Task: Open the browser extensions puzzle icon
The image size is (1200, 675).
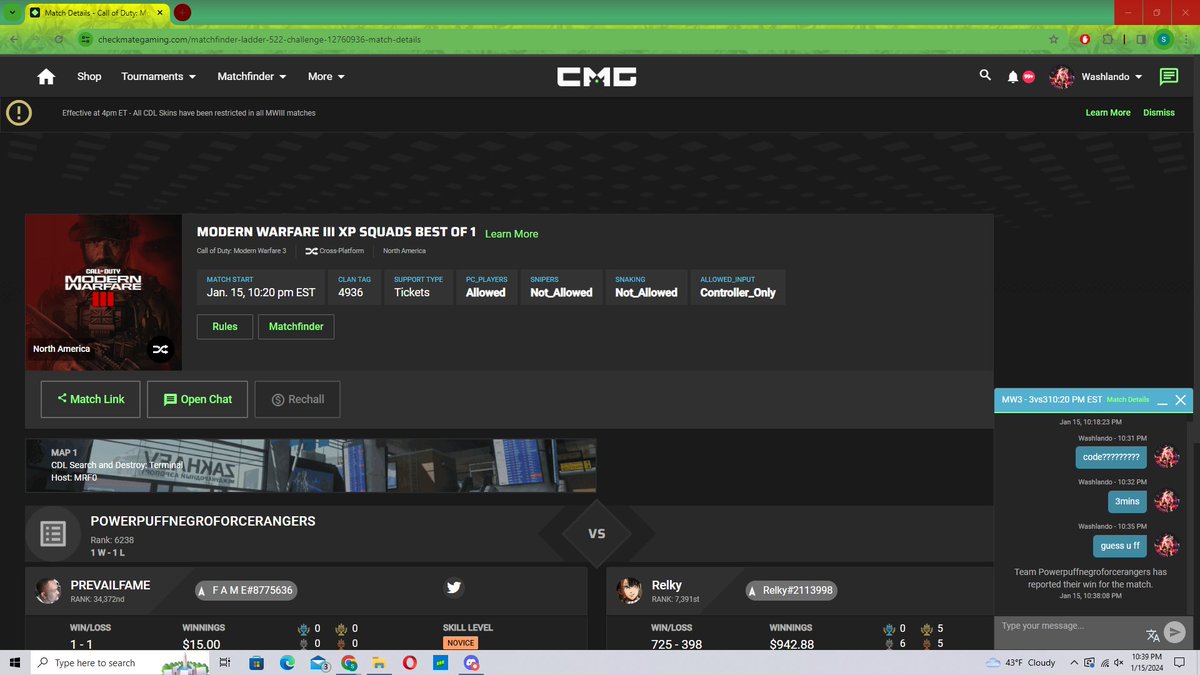Action: pos(1107,39)
